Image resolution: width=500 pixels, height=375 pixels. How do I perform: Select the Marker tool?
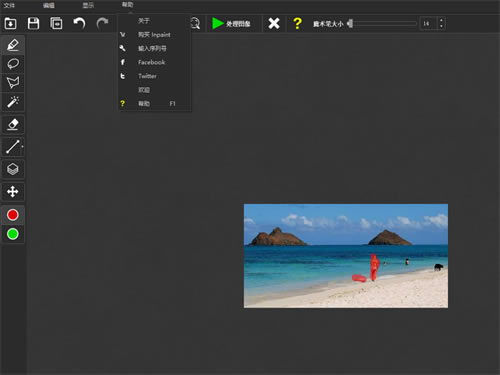pos(13,45)
